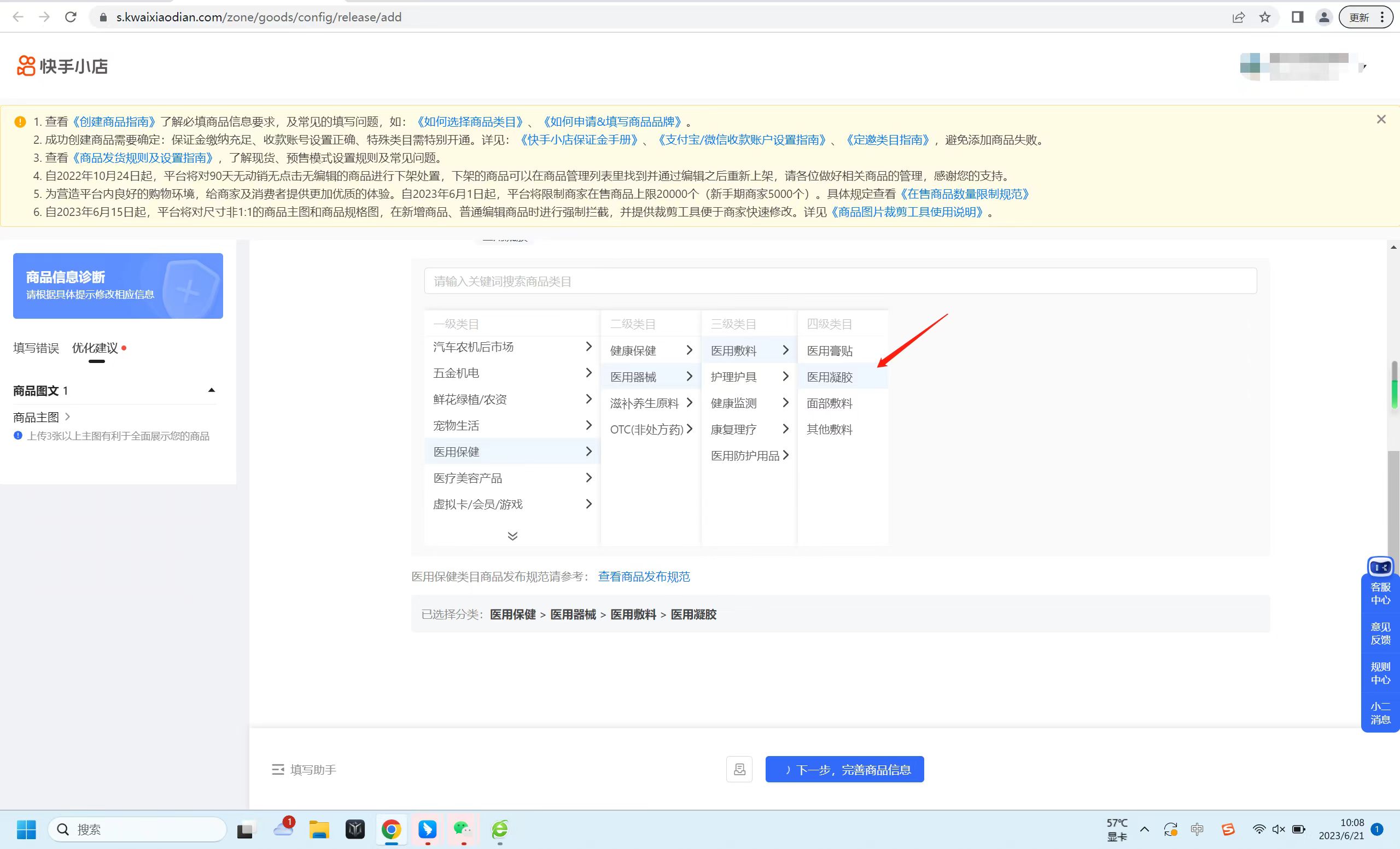Image resolution: width=1400 pixels, height=849 pixels.
Task: Click the browser share icon in address bar
Action: (1238, 17)
